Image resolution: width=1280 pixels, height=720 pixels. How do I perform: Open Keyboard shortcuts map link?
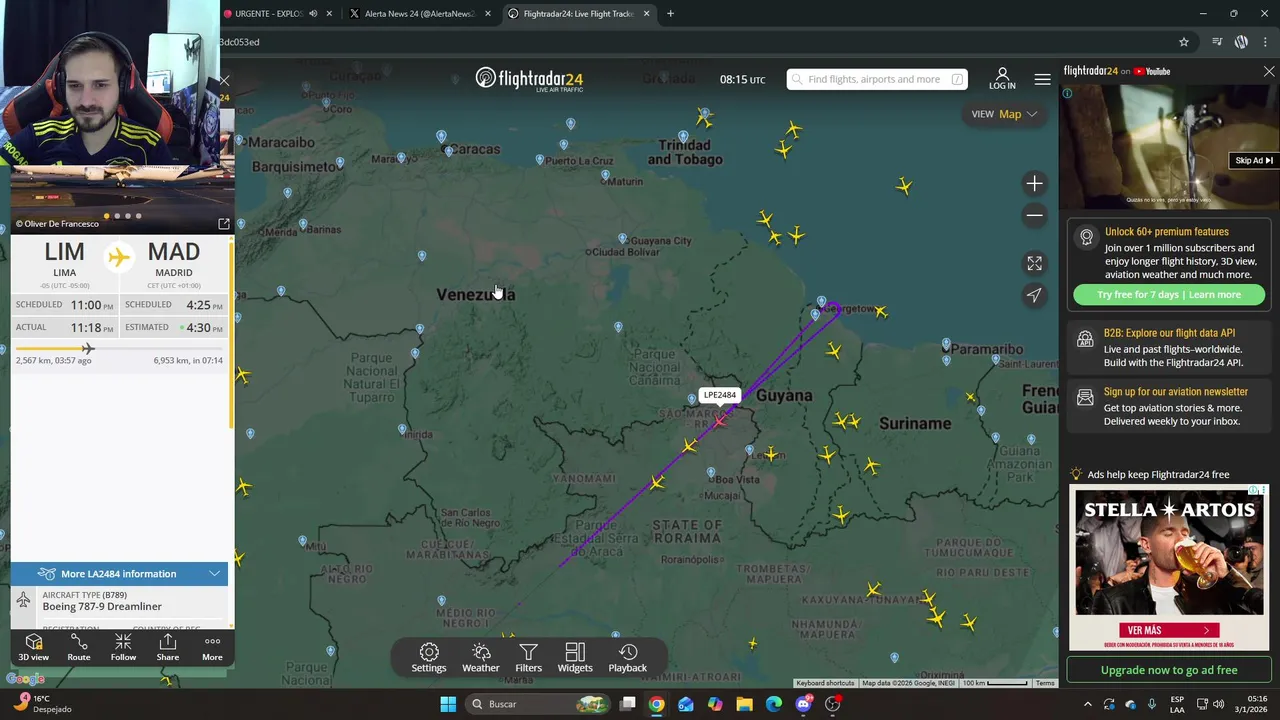825,683
